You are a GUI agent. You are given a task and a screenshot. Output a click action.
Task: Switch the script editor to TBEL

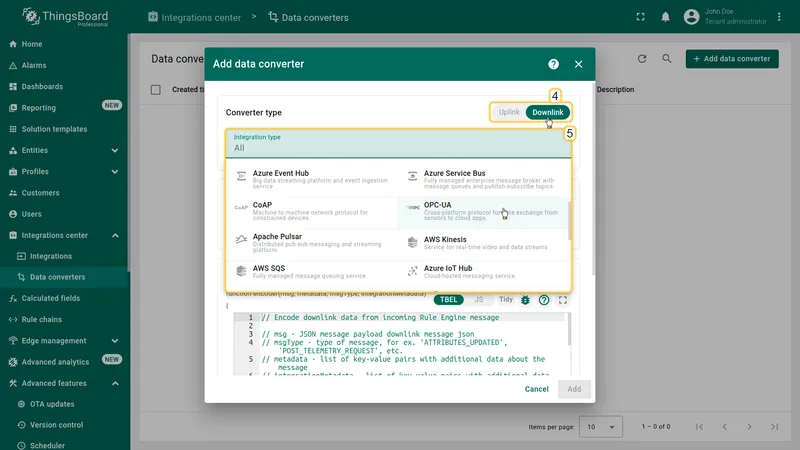click(448, 299)
